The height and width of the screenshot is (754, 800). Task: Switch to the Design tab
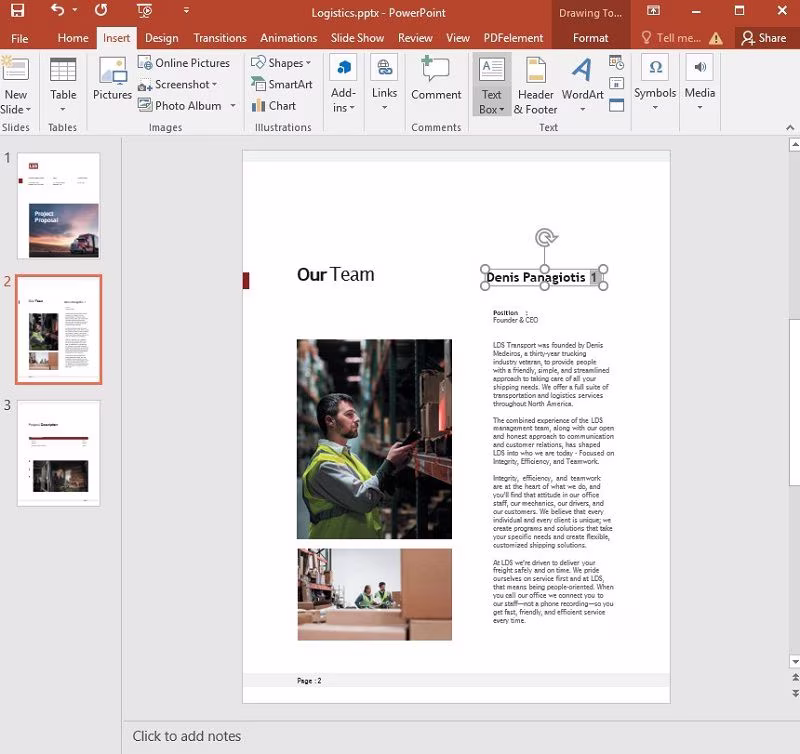pos(161,38)
